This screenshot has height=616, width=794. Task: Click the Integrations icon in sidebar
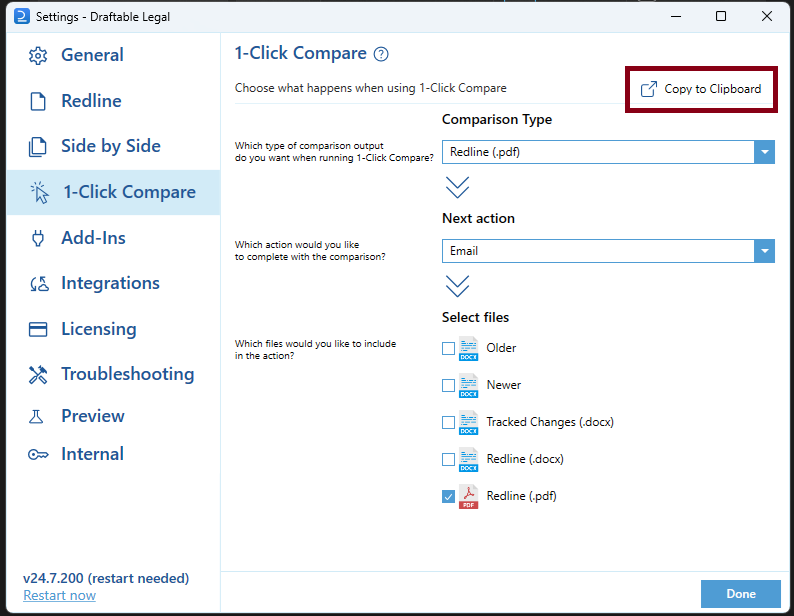[39, 284]
